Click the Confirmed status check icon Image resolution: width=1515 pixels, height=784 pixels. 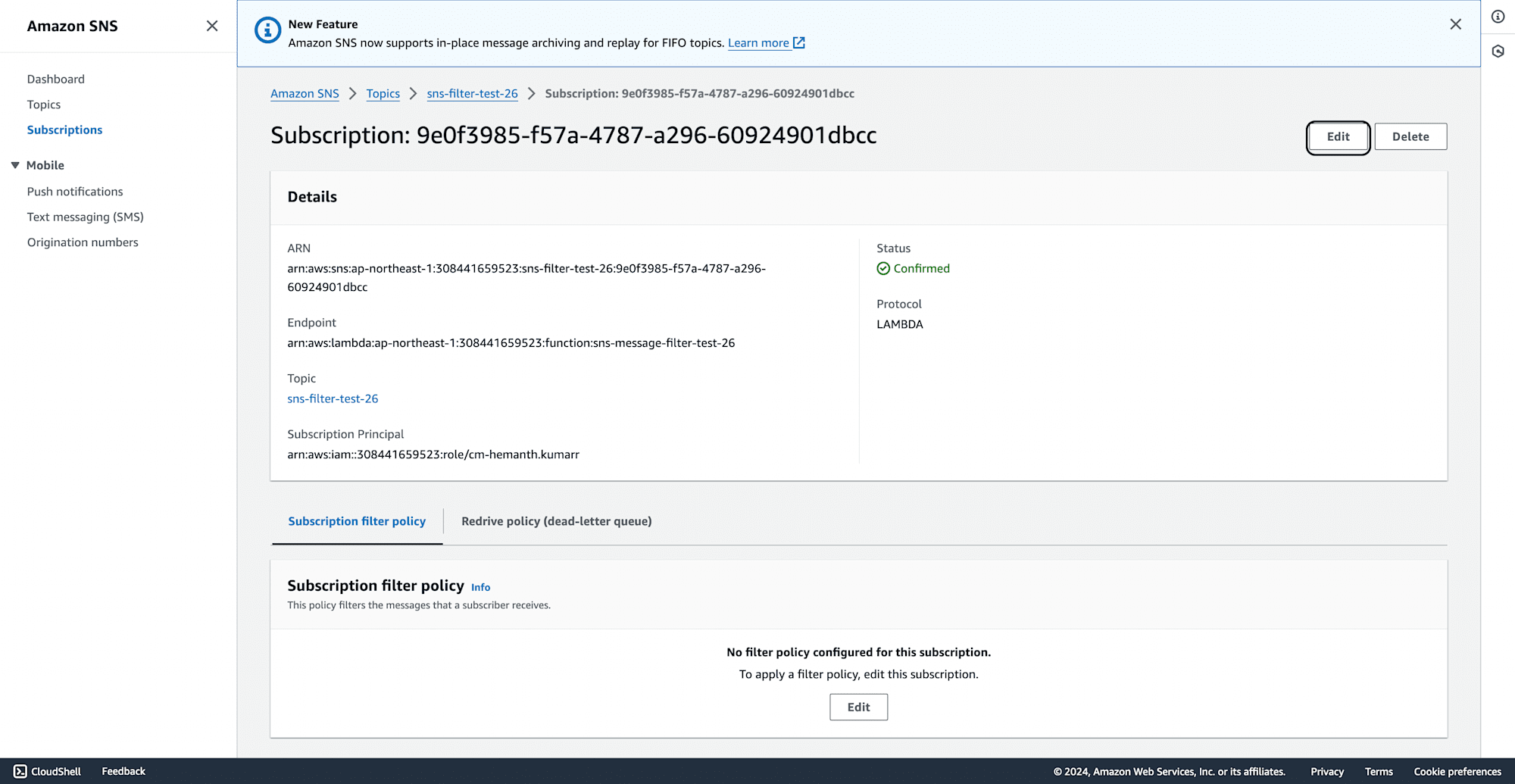tap(883, 268)
